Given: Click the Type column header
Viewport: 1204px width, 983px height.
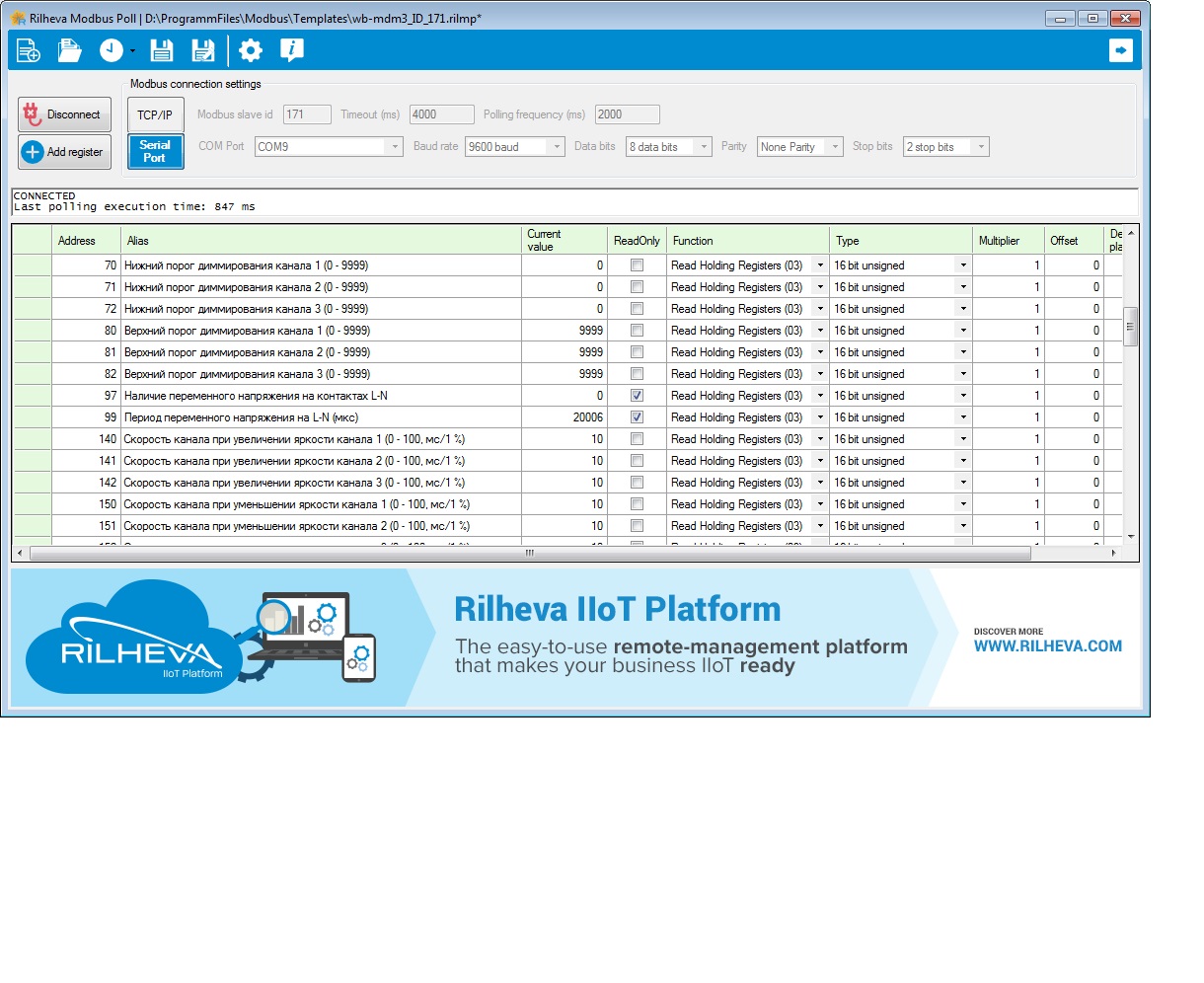Looking at the screenshot, I should (x=901, y=240).
